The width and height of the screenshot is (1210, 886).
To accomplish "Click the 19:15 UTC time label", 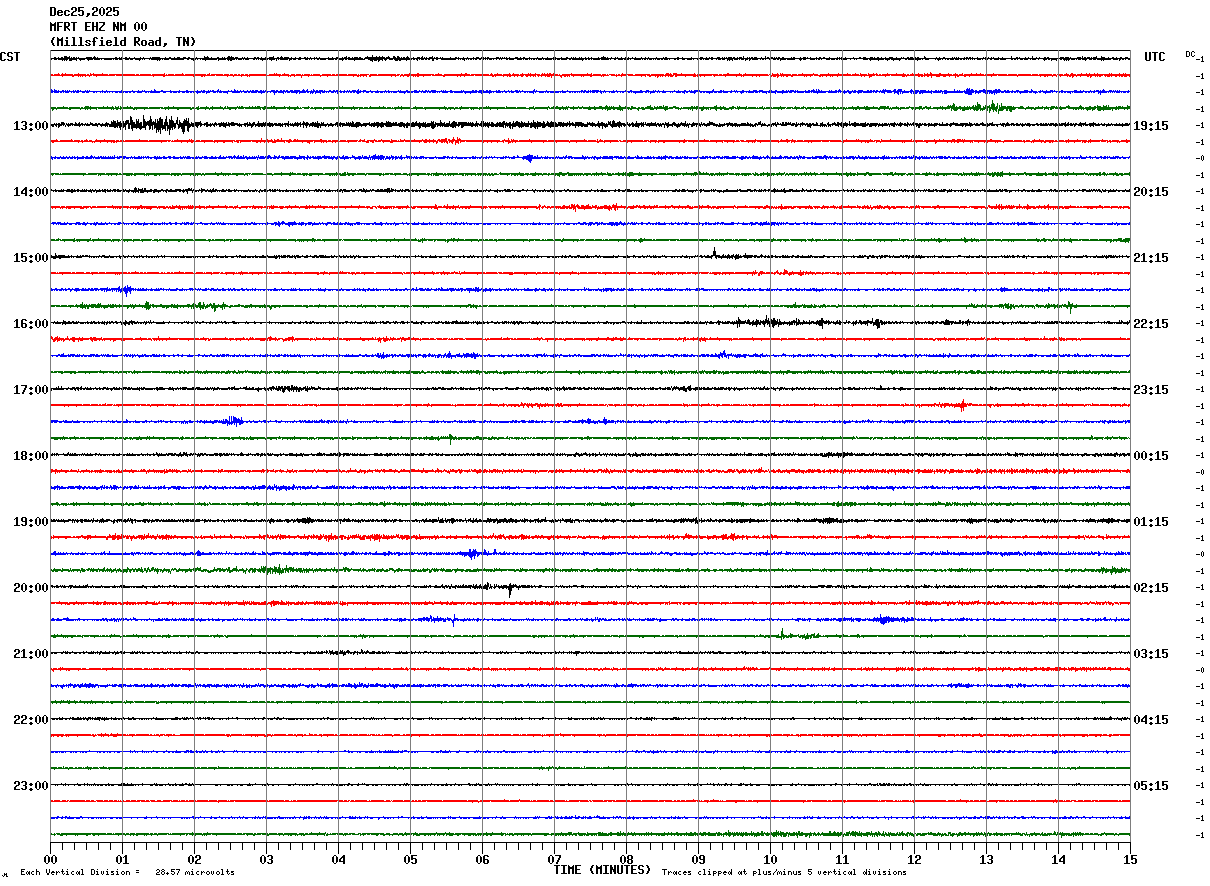I will 1150,126.
